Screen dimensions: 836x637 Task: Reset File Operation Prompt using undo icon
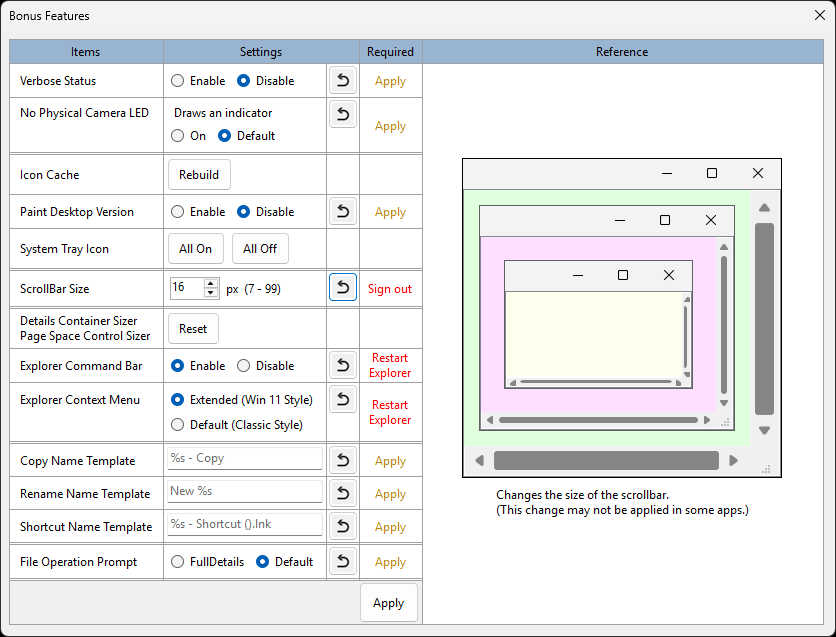click(343, 561)
